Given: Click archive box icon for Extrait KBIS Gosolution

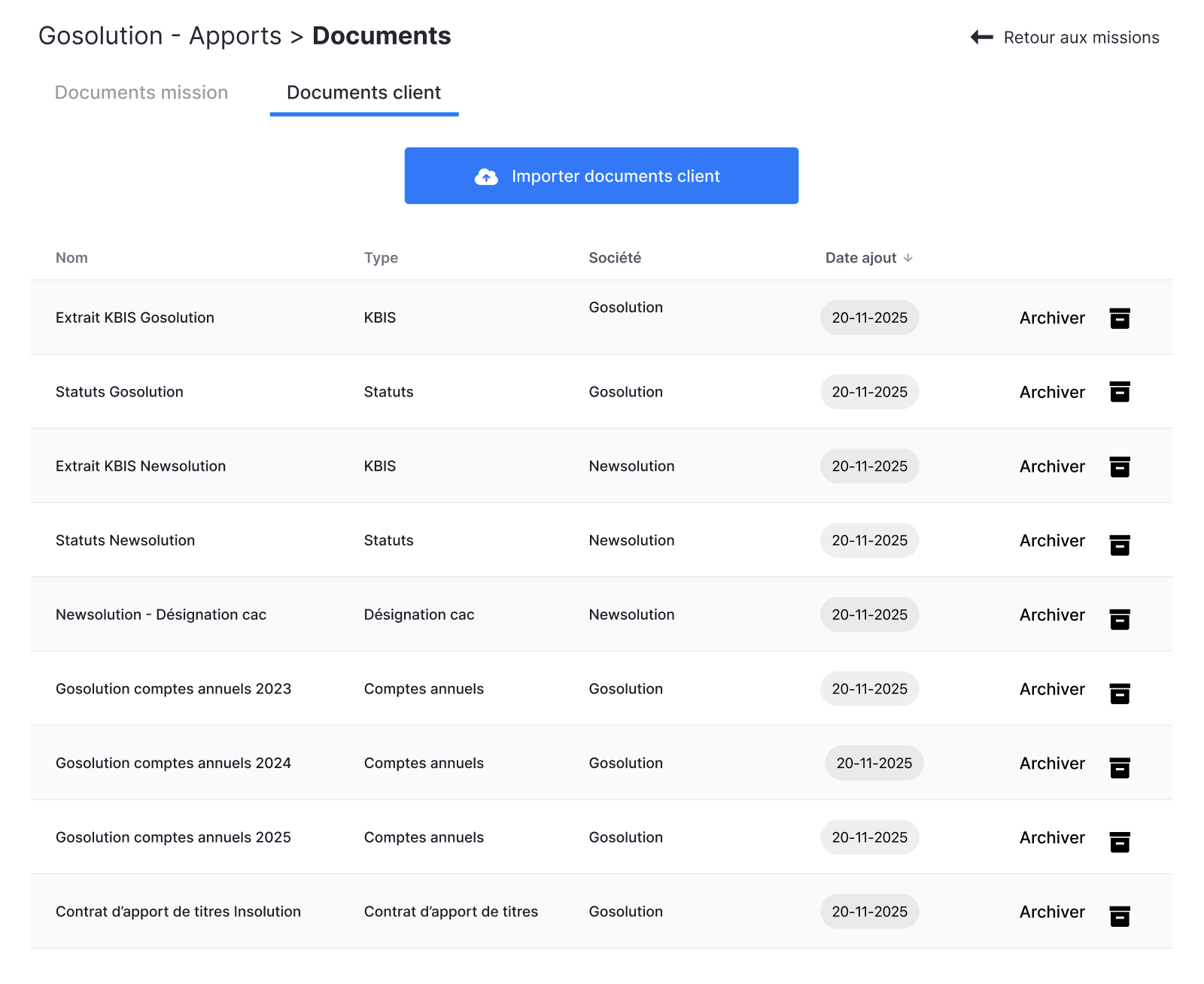Looking at the screenshot, I should coord(1120,318).
